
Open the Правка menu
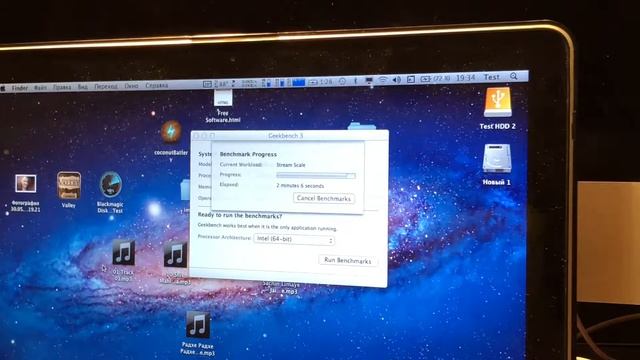tap(62, 87)
